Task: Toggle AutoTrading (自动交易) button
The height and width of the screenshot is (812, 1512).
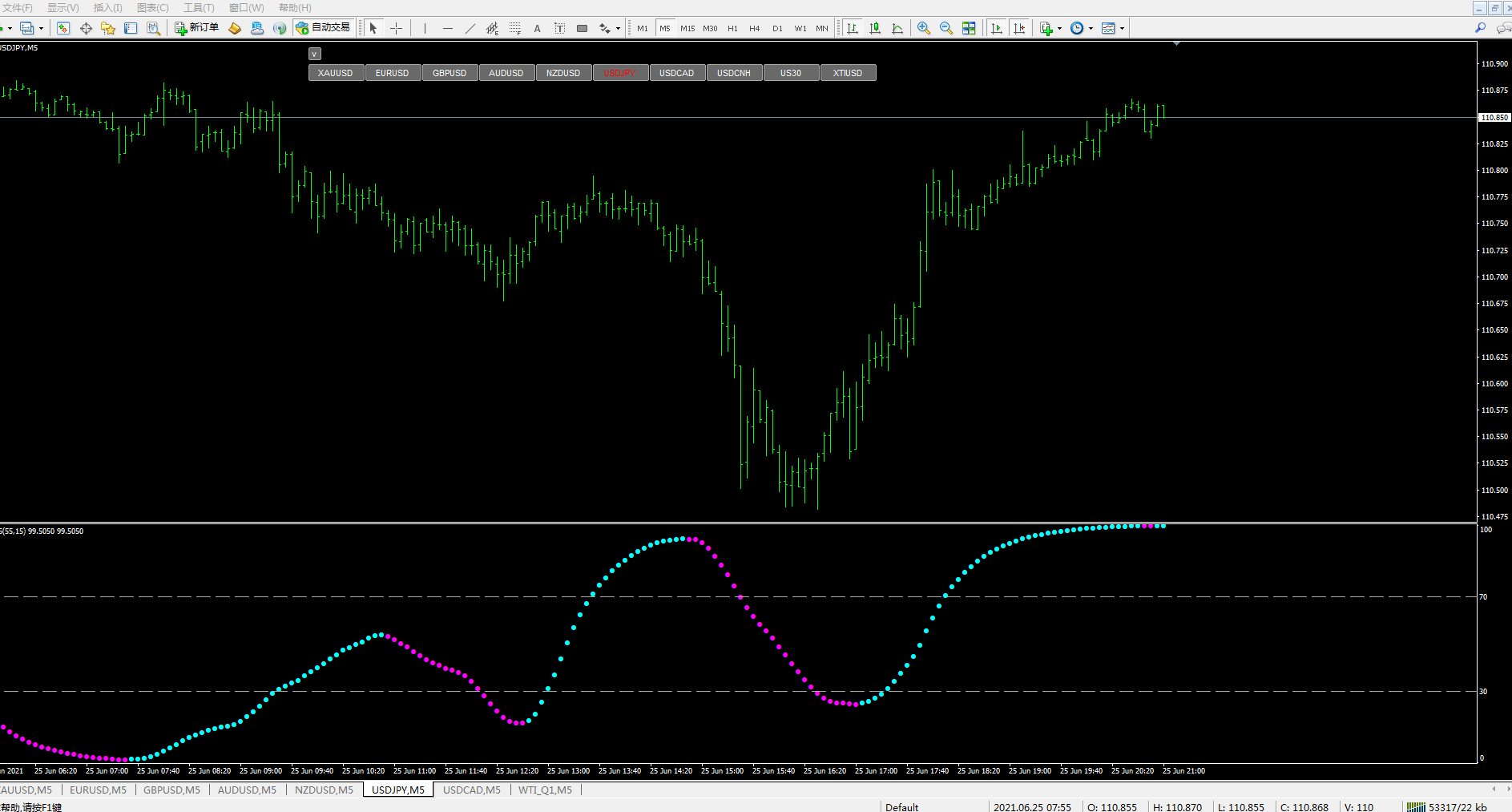Action: [x=324, y=28]
